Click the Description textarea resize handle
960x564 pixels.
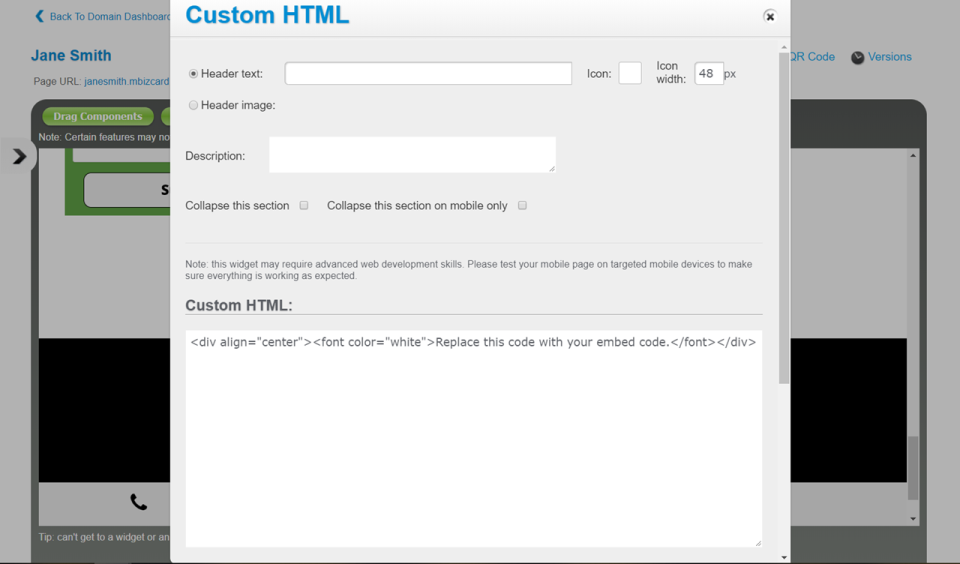(x=552, y=169)
